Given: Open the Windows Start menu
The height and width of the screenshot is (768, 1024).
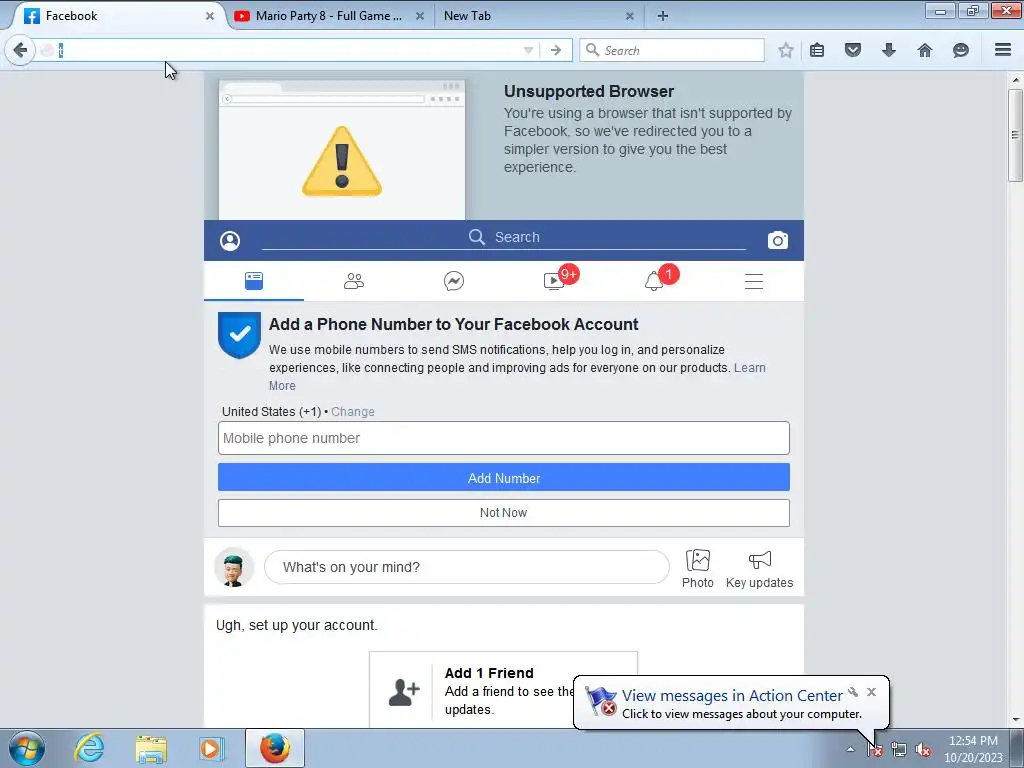Looking at the screenshot, I should [27, 748].
